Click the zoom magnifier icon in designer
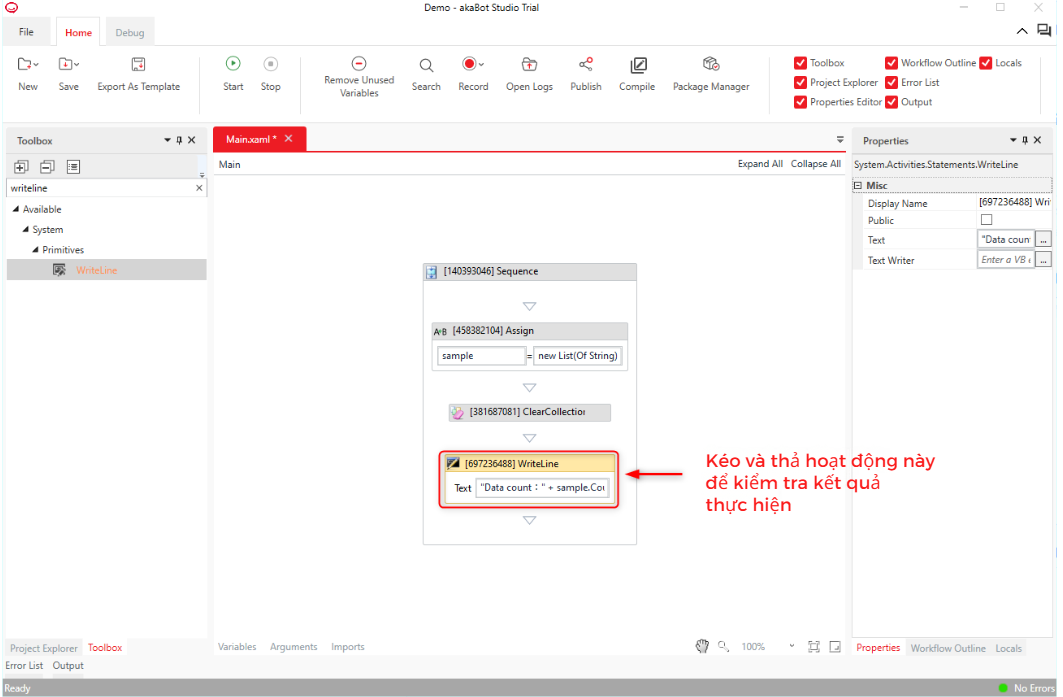1063x697 pixels. [723, 646]
